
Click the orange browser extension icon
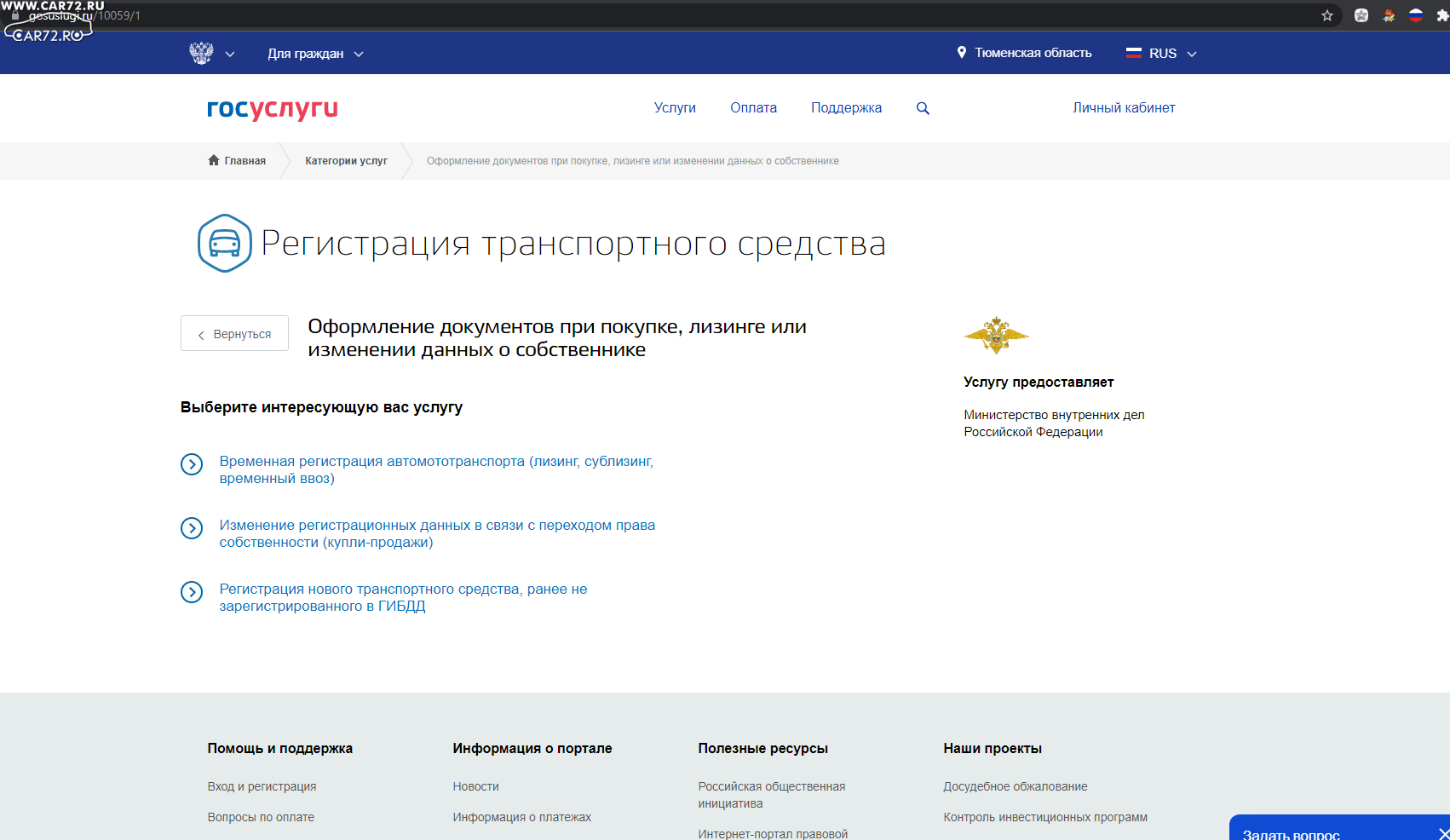(1389, 15)
